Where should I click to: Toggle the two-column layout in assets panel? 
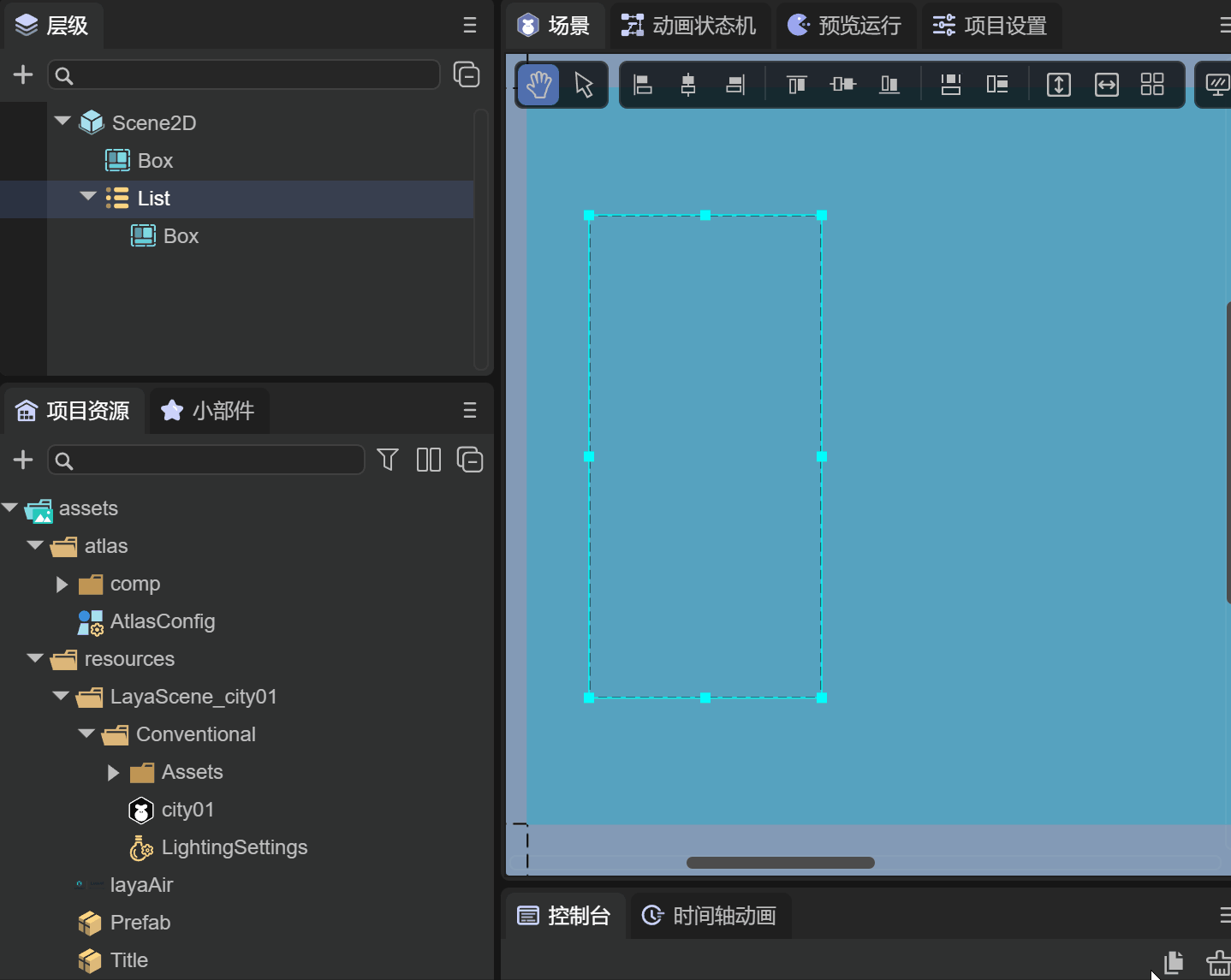tap(428, 460)
